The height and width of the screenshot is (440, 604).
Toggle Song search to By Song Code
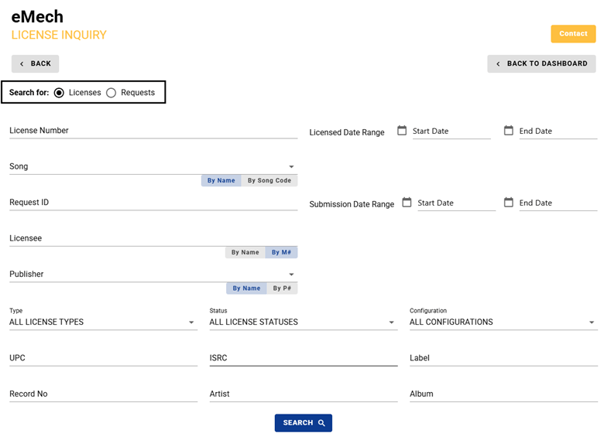pos(269,181)
